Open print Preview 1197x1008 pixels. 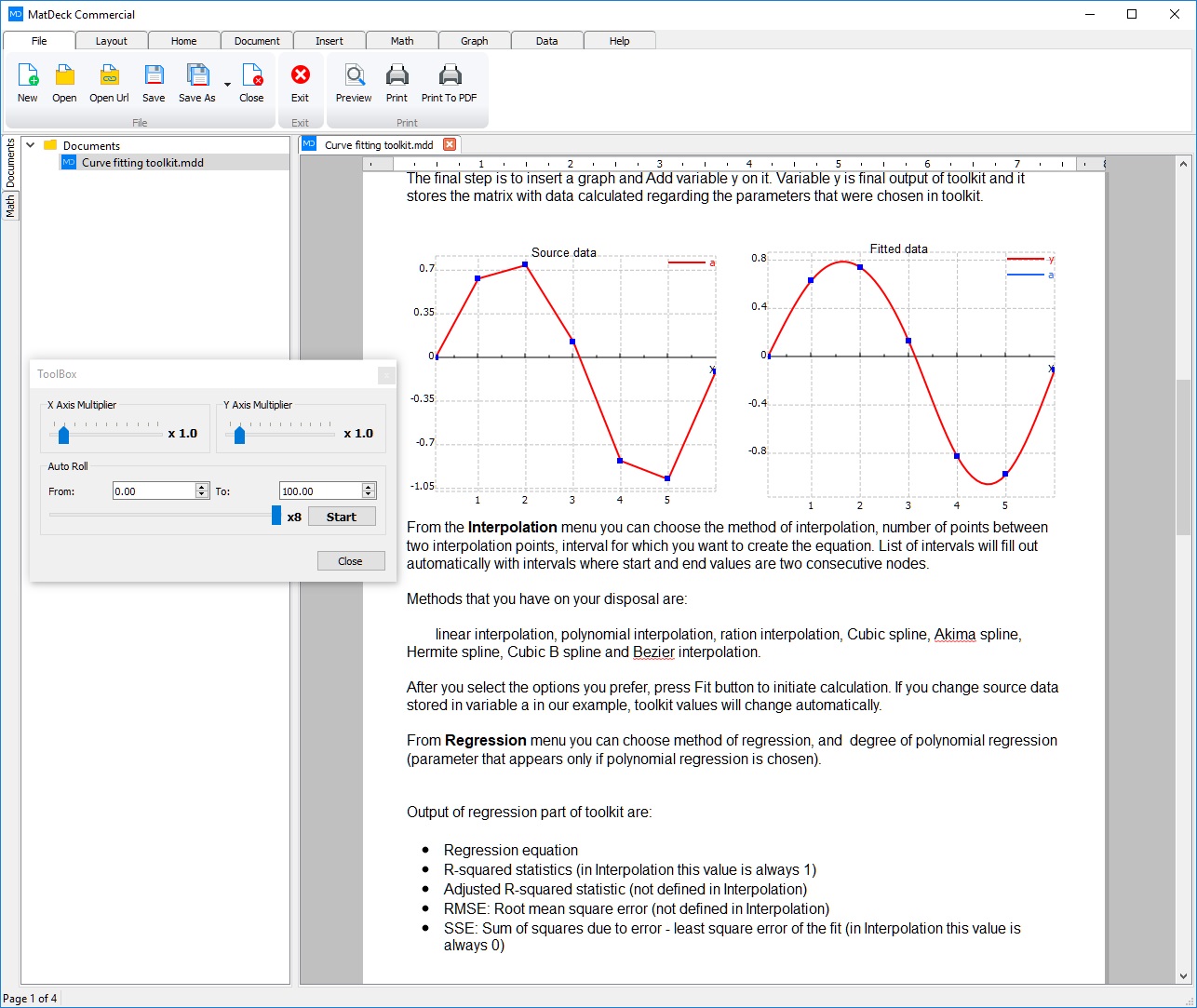click(354, 83)
